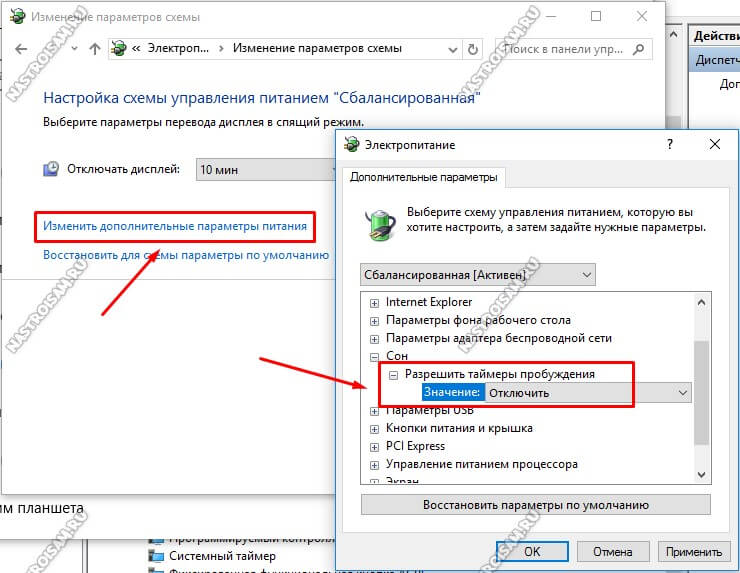740x573 pixels.
Task: Select the Изменение параметров схемы breadcrumb
Action: pos(317,48)
